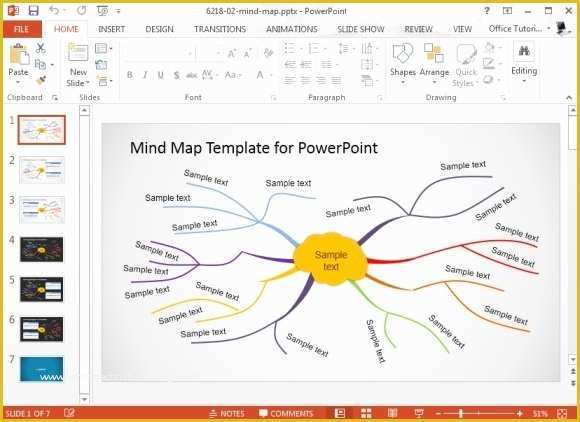The image size is (580, 422).
Task: Click the Paste clipboard icon
Action: 19,54
